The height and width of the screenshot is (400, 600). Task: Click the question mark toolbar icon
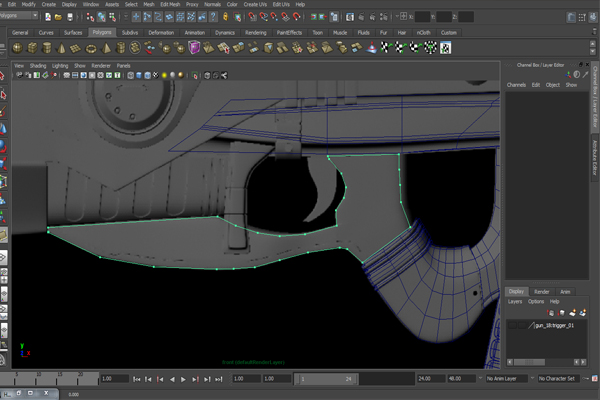pos(213,17)
